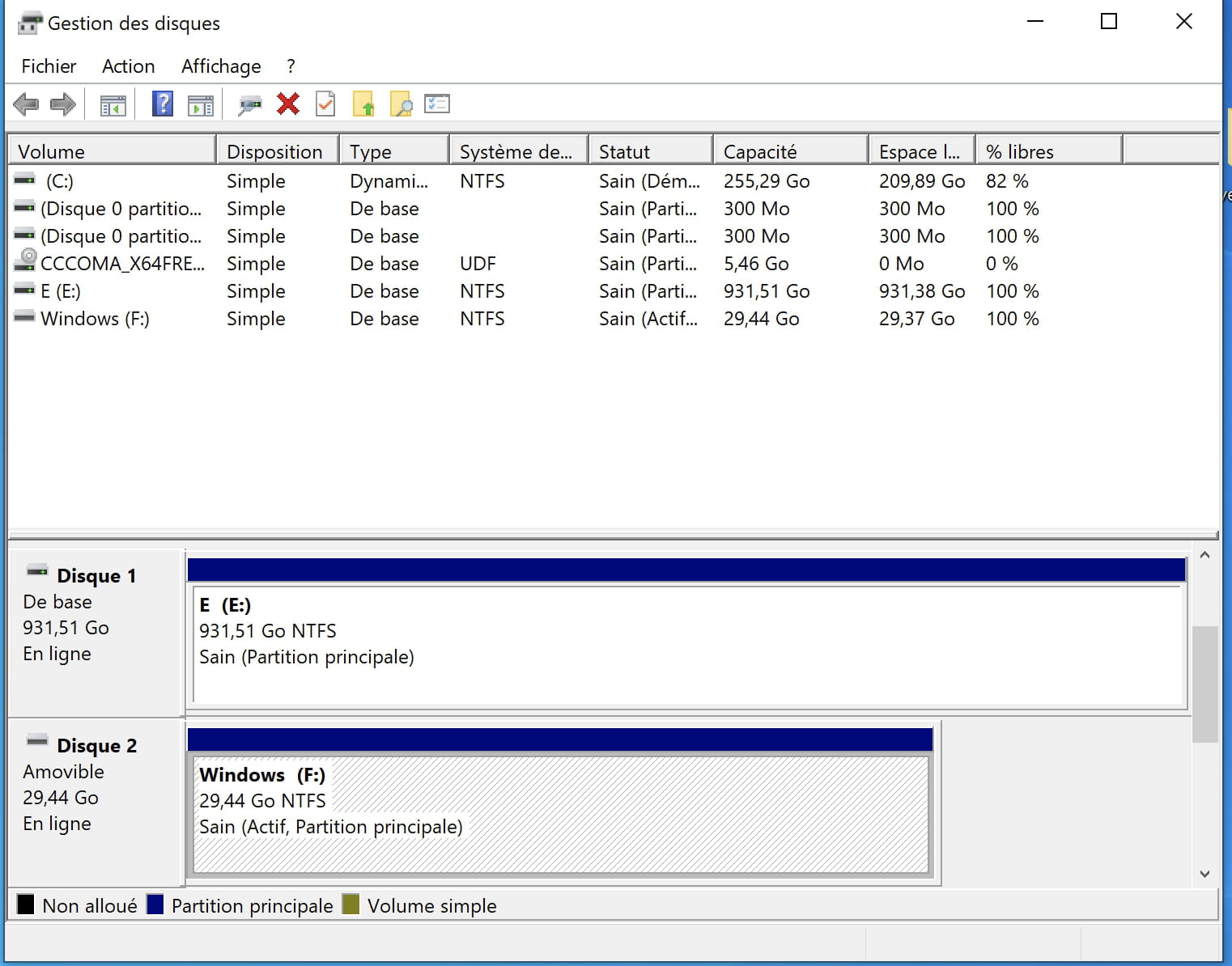Click the Back arrow toolbar icon
The width and height of the screenshot is (1232, 966).
click(26, 104)
